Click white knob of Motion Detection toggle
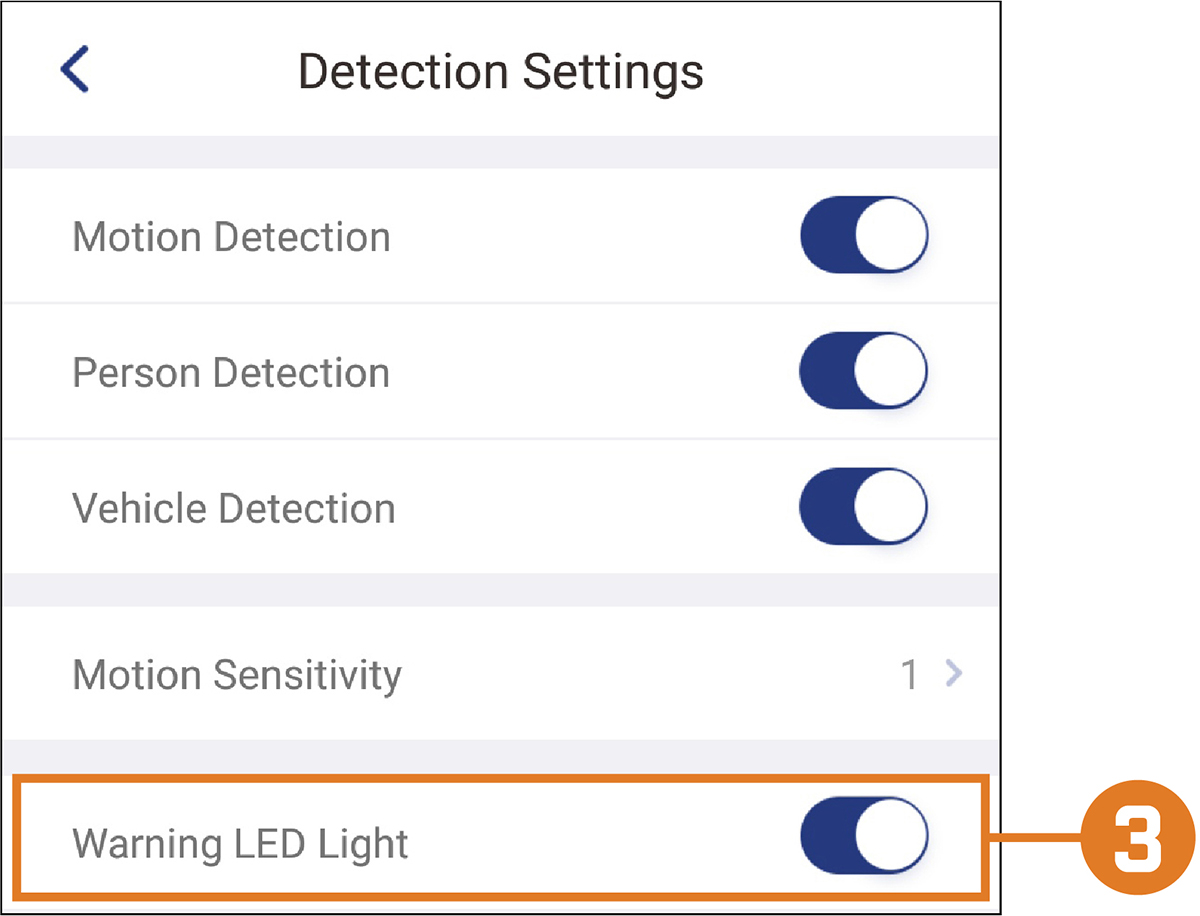Screen dimensions: 1200x916 (893, 236)
